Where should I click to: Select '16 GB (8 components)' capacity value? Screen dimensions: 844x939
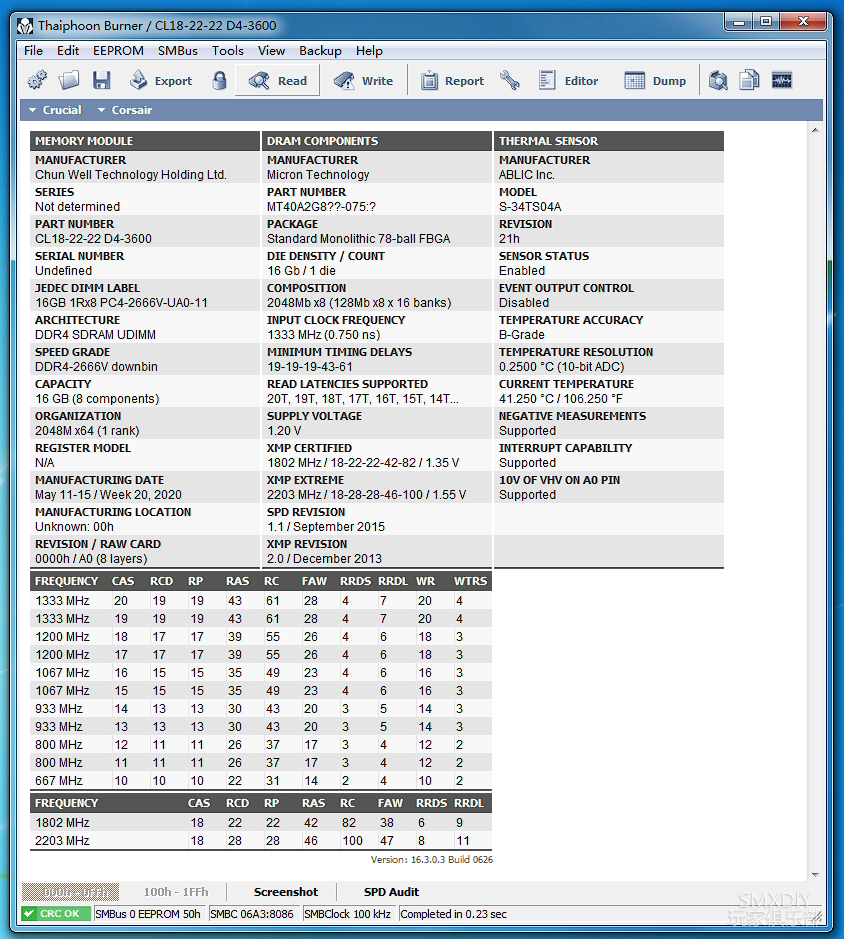tap(97, 399)
